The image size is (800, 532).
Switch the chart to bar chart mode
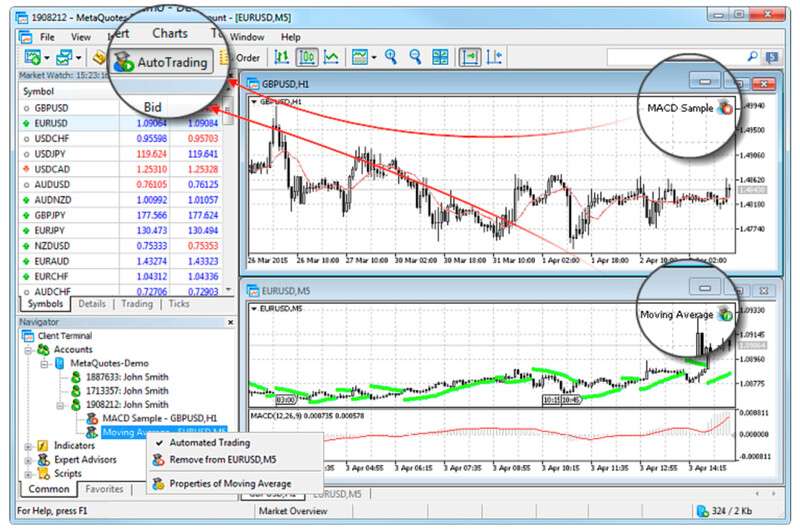point(282,57)
